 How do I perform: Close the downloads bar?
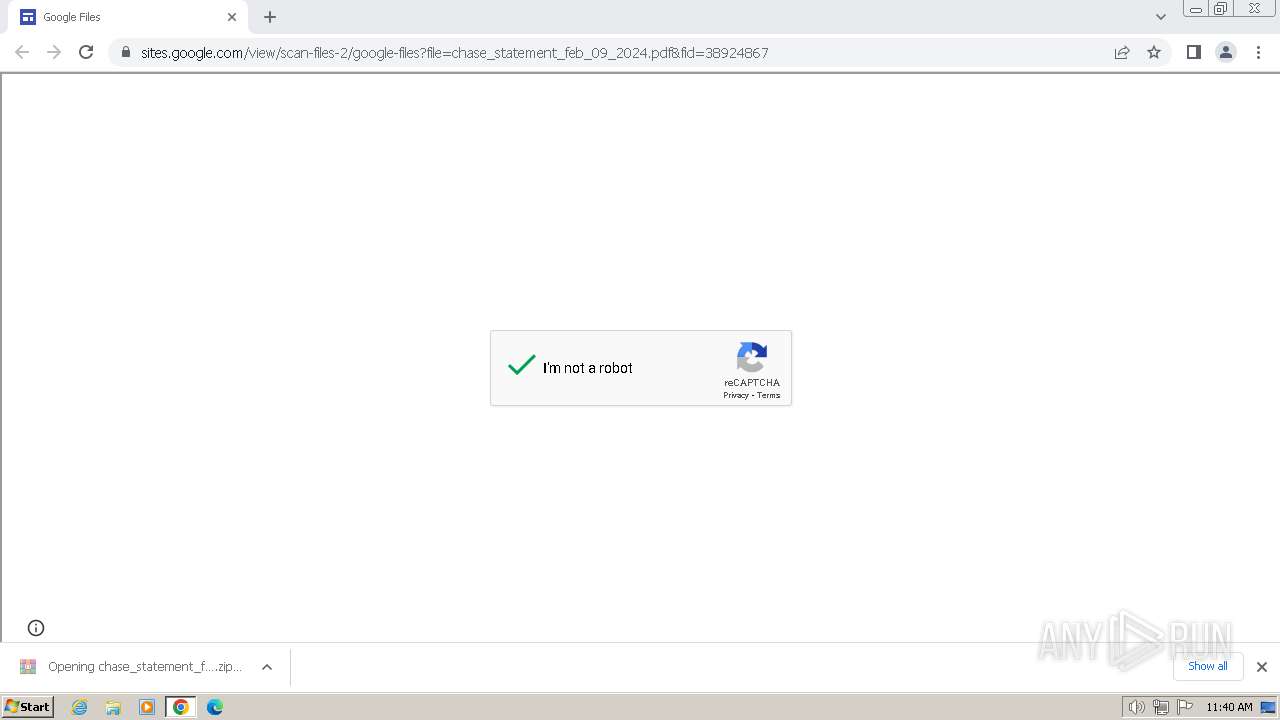1262,667
